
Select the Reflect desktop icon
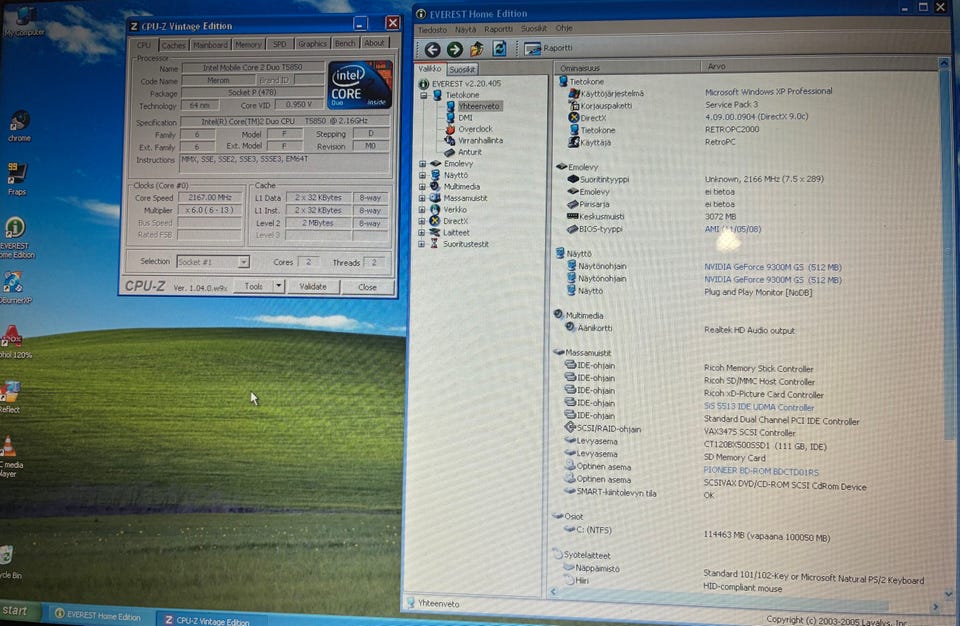click(x=11, y=396)
